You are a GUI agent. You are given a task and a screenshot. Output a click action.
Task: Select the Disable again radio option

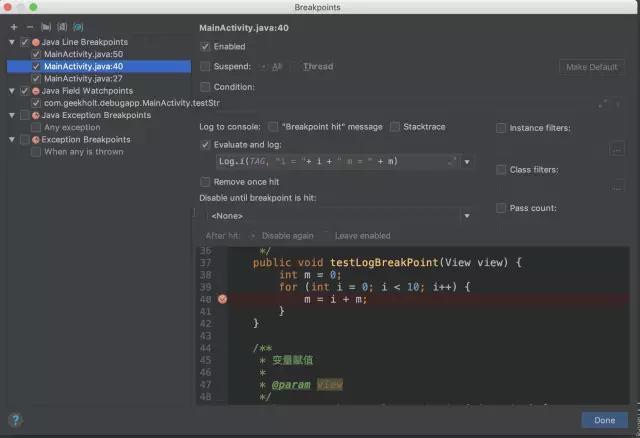point(253,236)
